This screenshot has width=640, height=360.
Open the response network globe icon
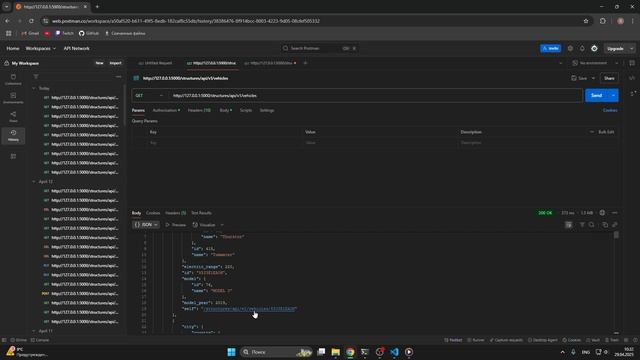click(602, 213)
